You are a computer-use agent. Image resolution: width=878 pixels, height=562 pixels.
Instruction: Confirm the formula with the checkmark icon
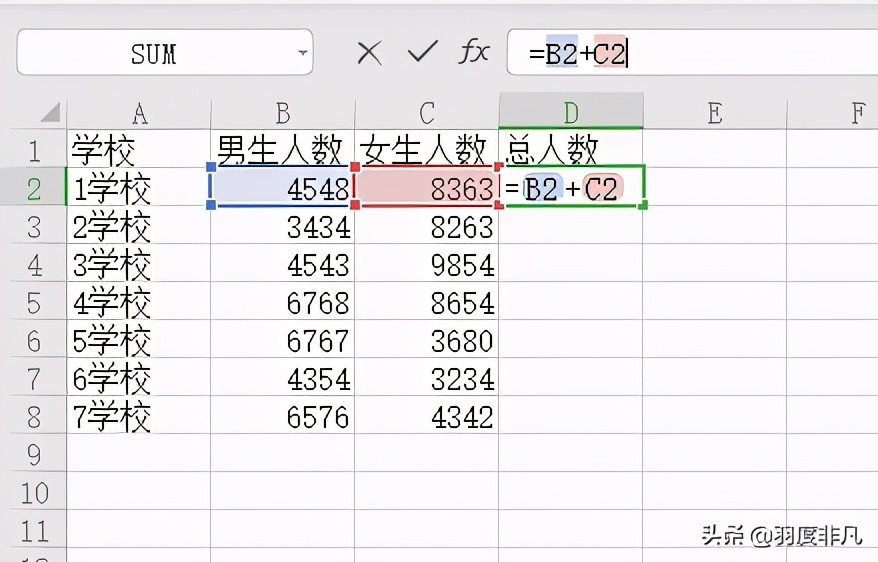click(x=423, y=51)
